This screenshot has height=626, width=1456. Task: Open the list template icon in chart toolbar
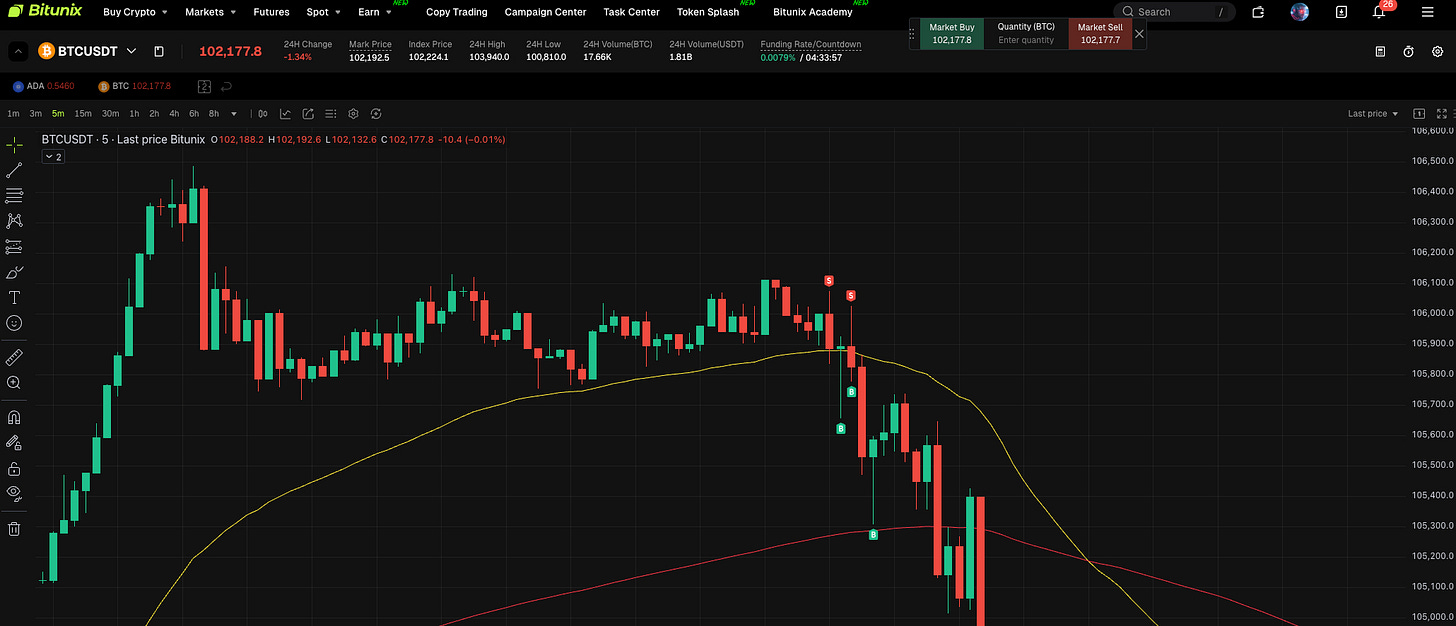click(x=331, y=114)
